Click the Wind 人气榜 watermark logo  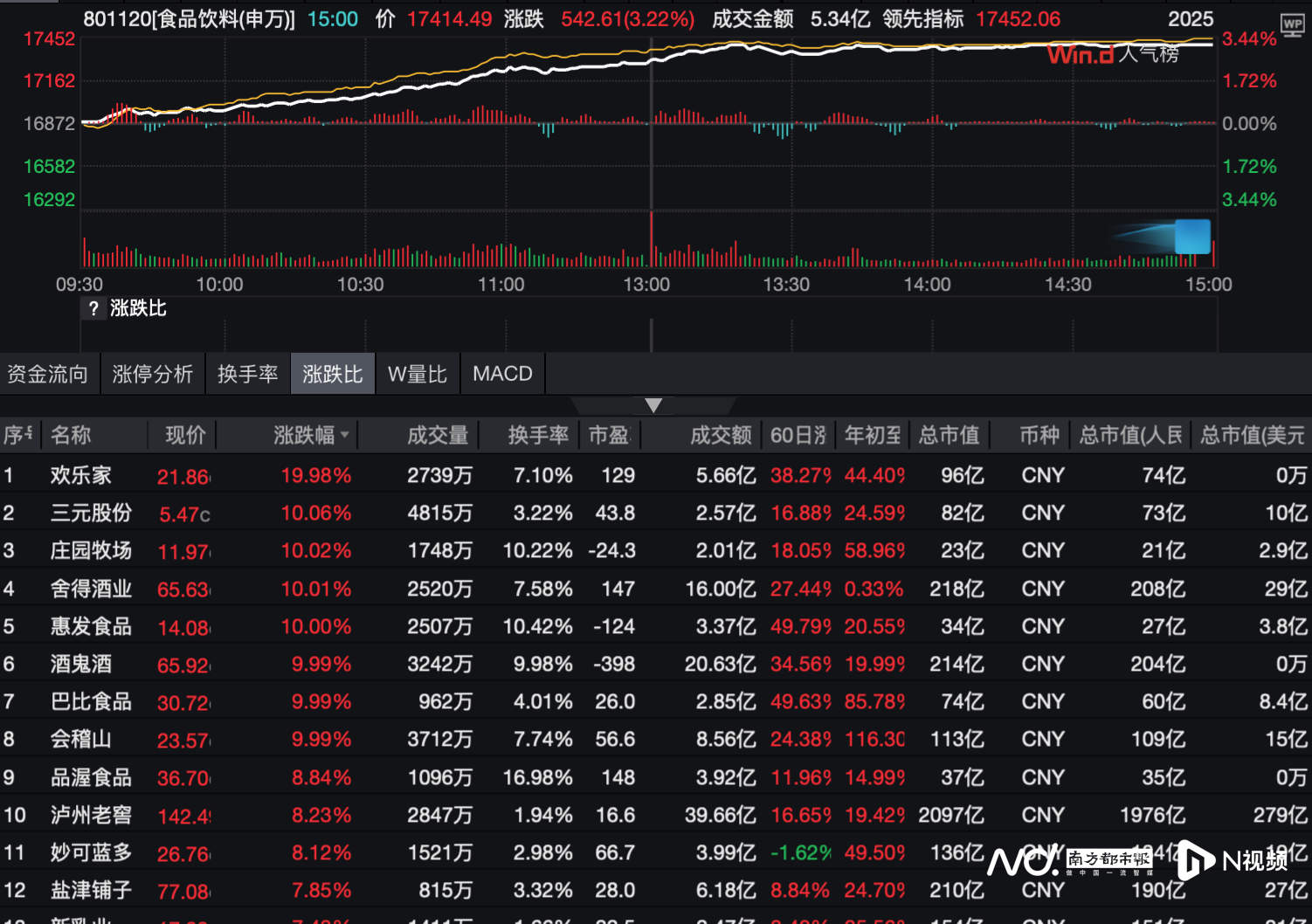pyautogui.click(x=1114, y=54)
